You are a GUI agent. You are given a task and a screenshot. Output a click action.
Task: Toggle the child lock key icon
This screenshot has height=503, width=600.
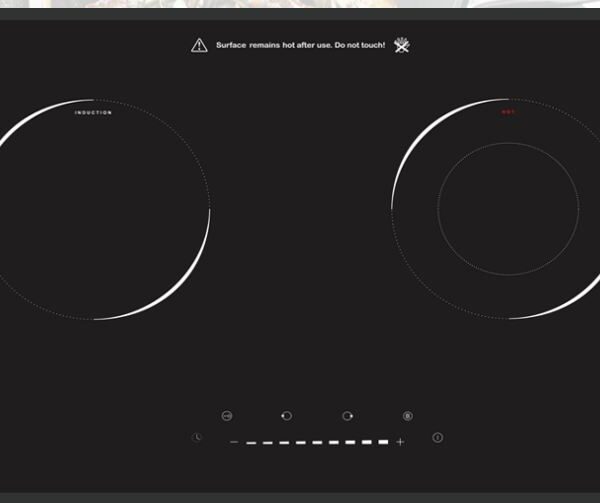227,416
